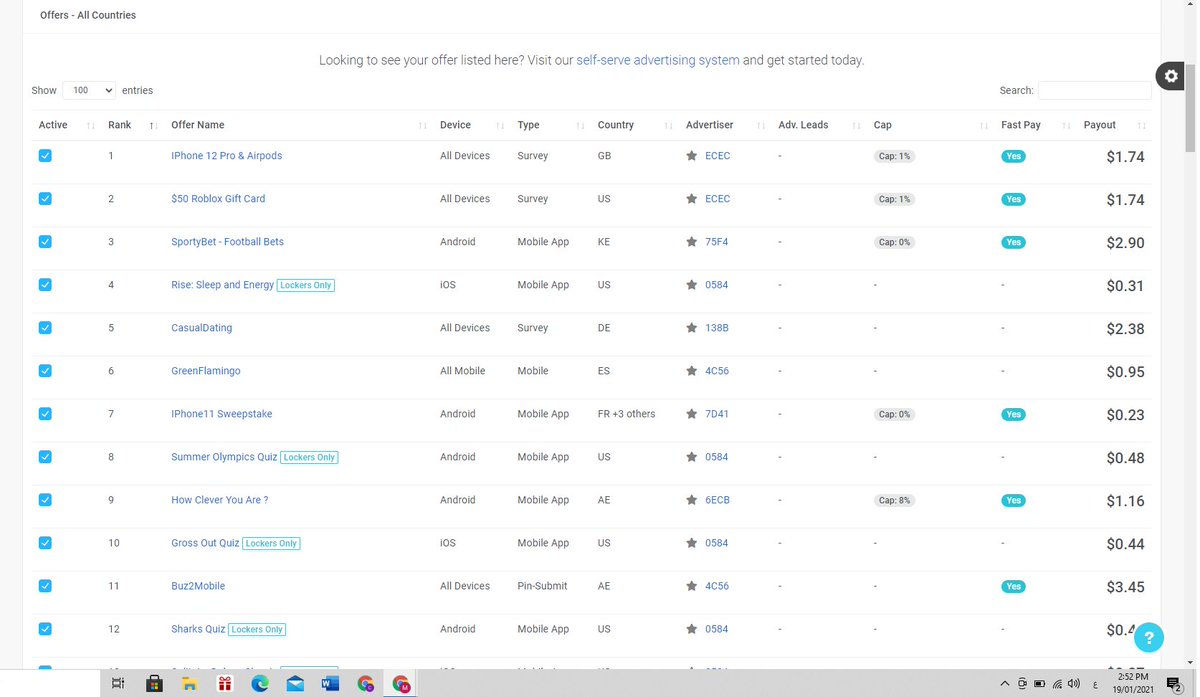Viewport: 1200px width, 697px height.
Task: Click the Lockers Only tag on Gross Out Quiz
Action: [x=272, y=543]
